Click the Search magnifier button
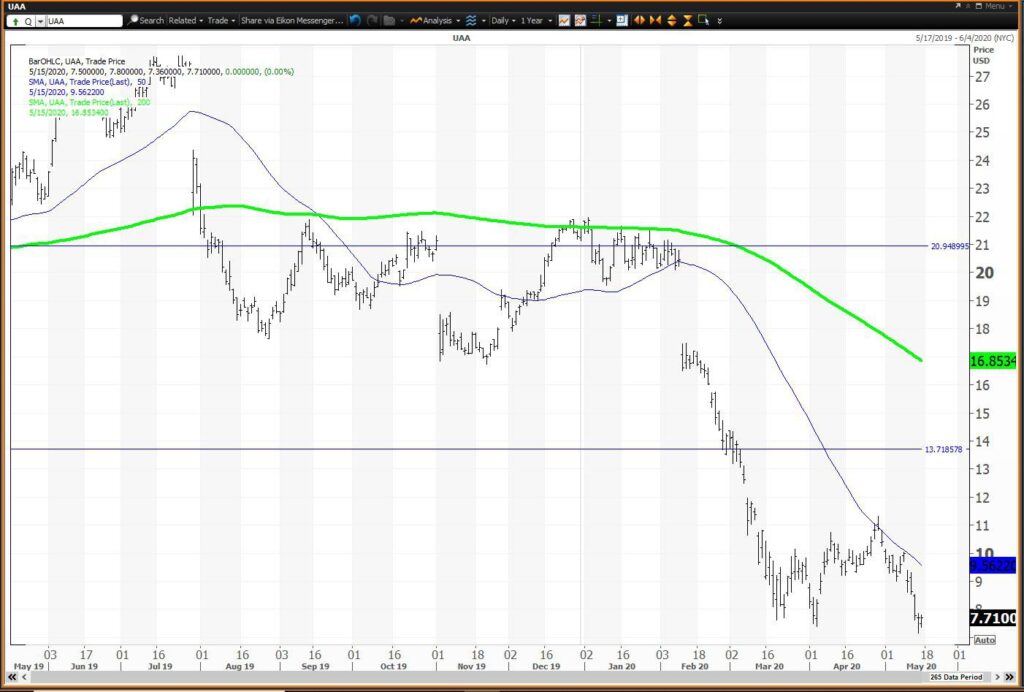The image size is (1024, 692). [x=146, y=21]
